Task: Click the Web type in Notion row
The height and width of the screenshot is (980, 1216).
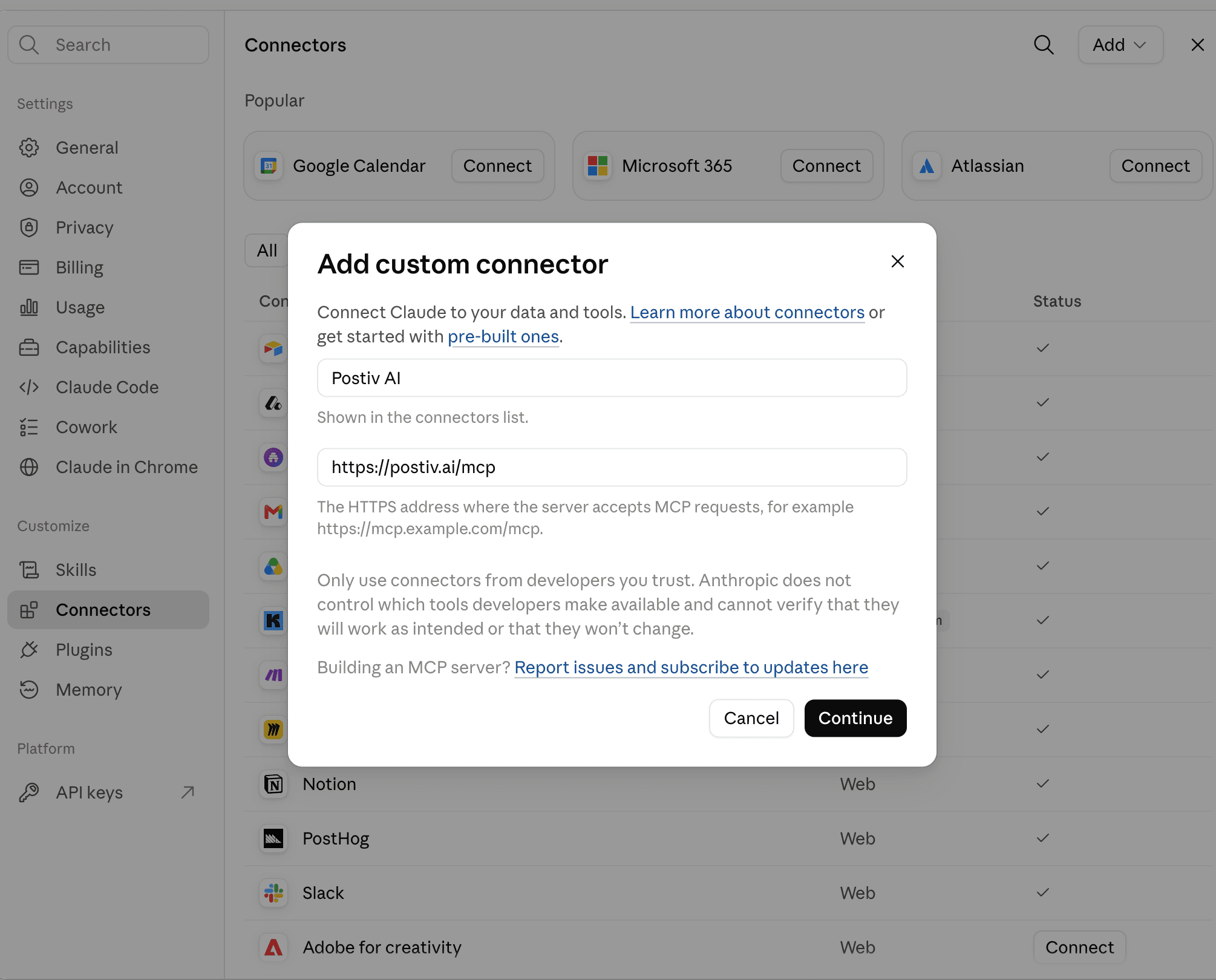Action: point(857,784)
